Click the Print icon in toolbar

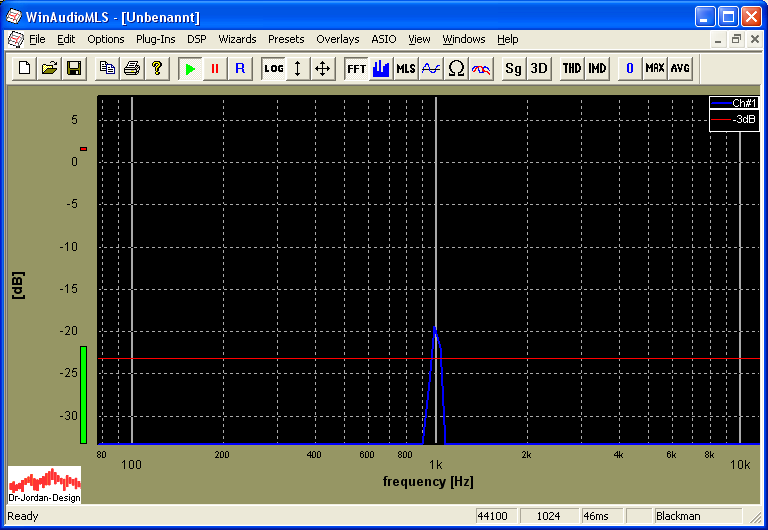pos(131,68)
